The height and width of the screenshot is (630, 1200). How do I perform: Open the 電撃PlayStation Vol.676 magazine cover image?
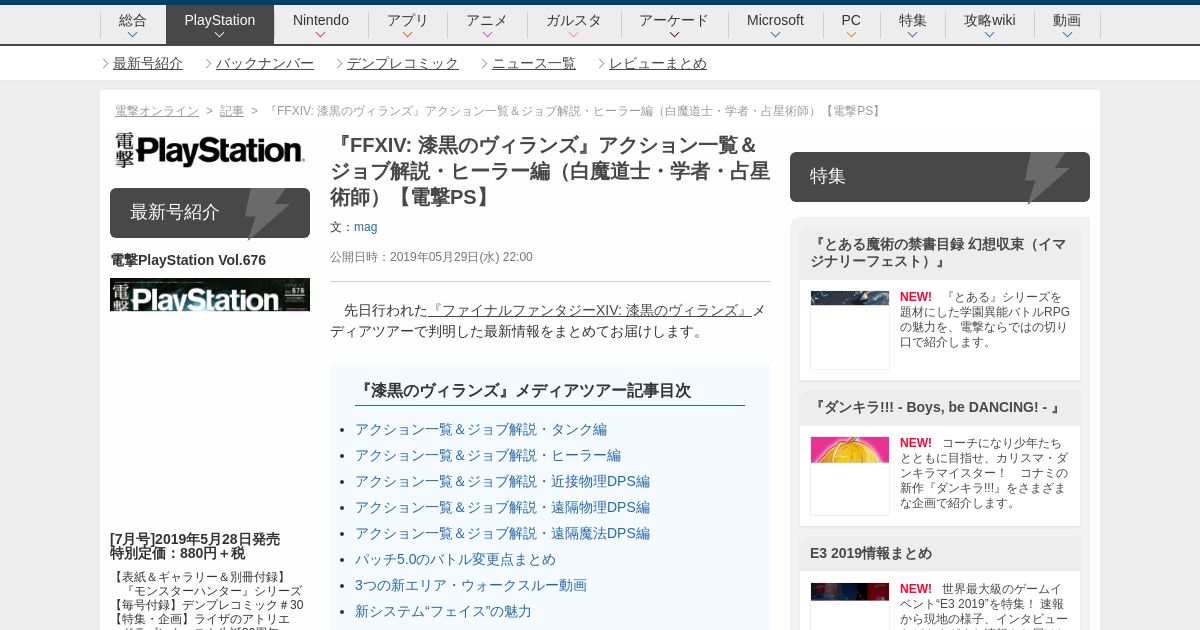pyautogui.click(x=210, y=295)
